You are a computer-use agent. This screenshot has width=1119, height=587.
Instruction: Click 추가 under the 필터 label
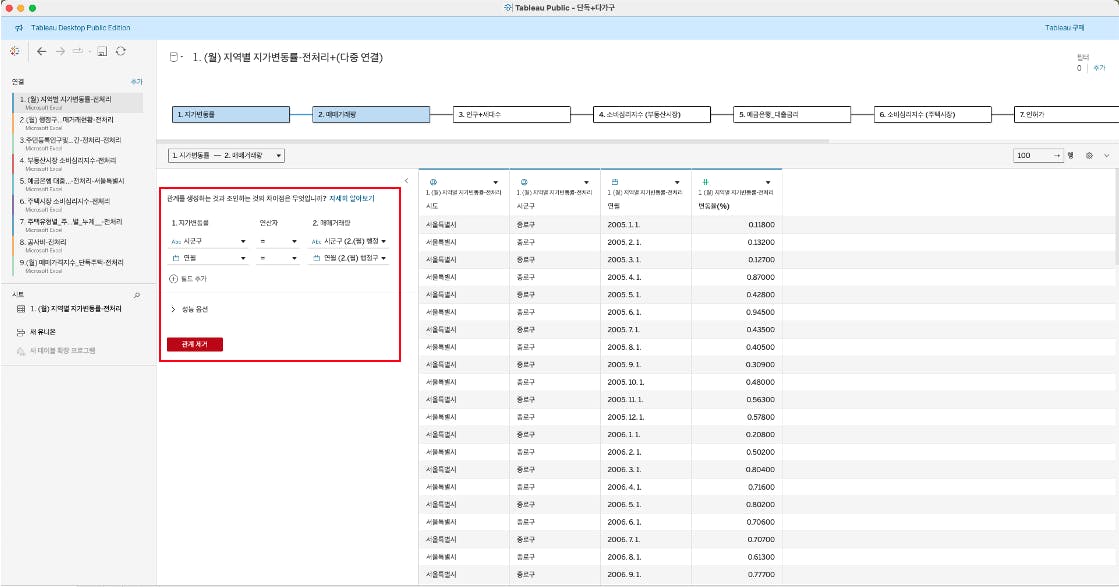1099,68
